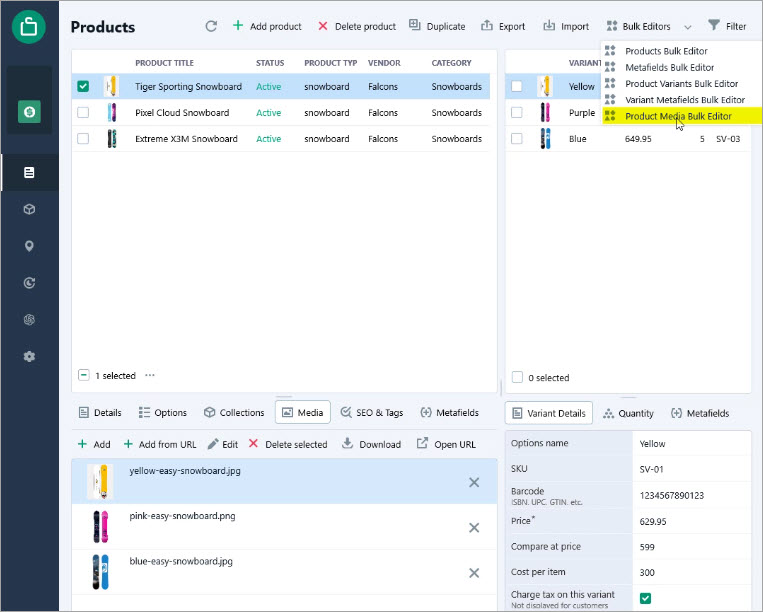Screen dimensions: 763x612
Task: Toggle Charge tax on this variant
Action: (646, 598)
